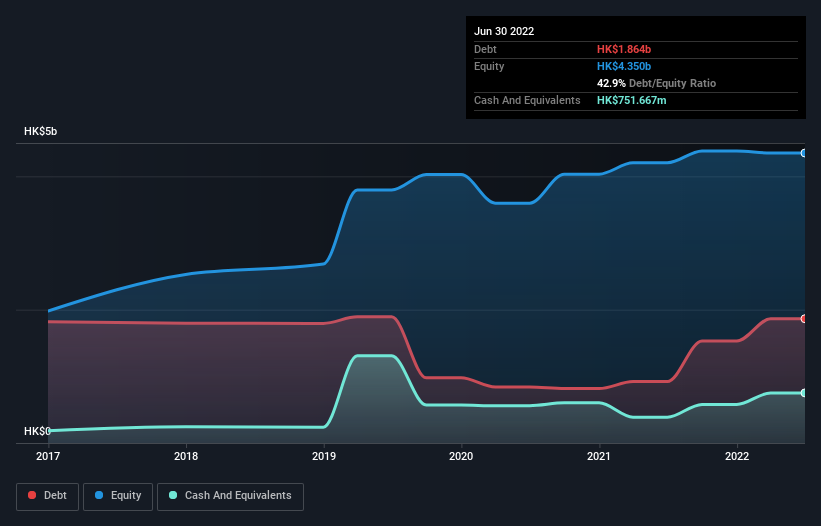Click the 2021 x-axis label
Viewport: 821px width, 526px height.
599,456
